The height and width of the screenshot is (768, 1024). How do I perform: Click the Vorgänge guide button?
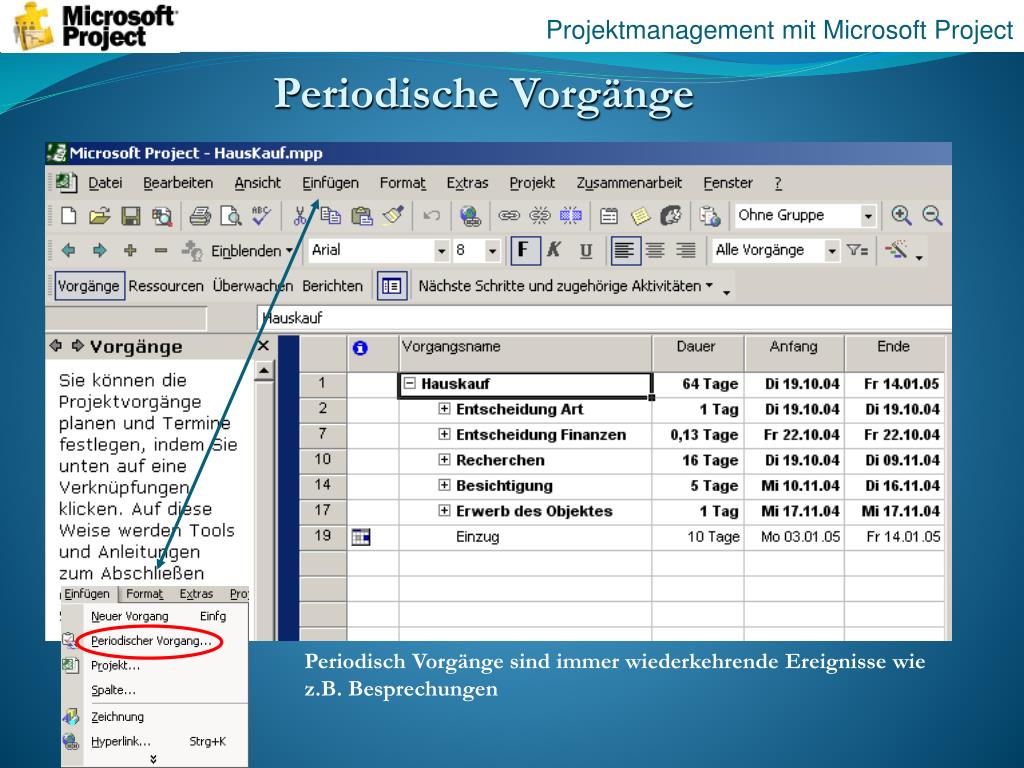(x=89, y=286)
